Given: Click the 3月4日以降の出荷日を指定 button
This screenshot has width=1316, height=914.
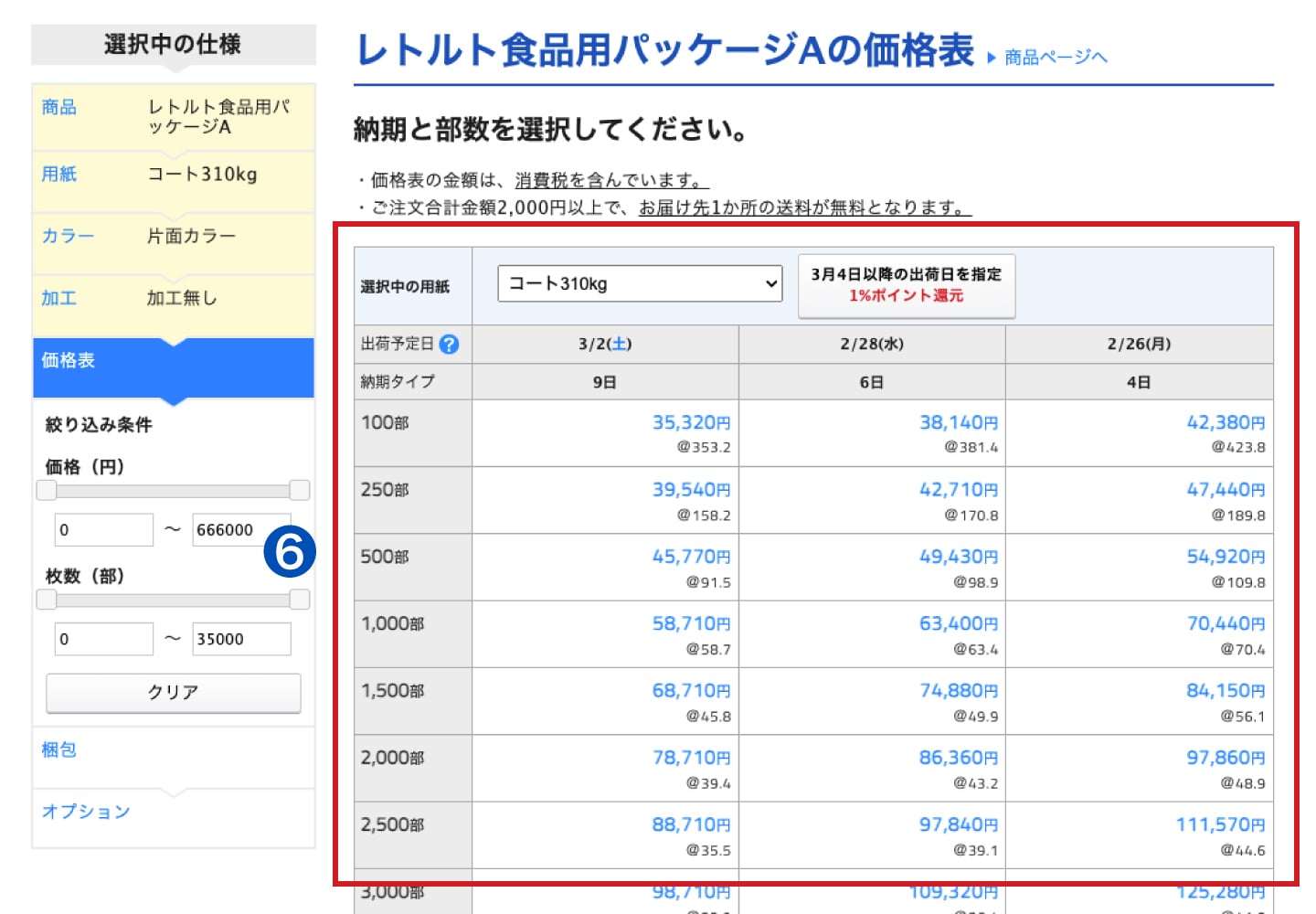Looking at the screenshot, I should (x=906, y=285).
